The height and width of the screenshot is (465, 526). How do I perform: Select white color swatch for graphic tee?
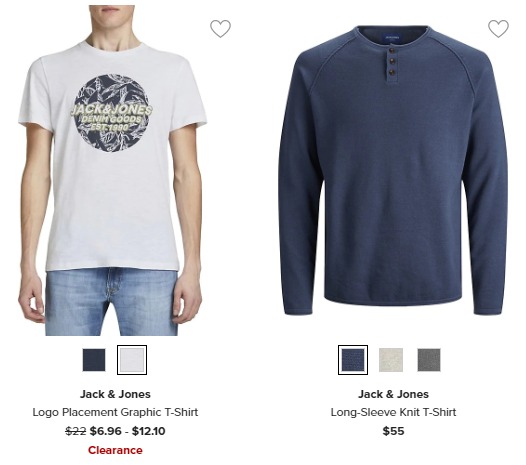[x=132, y=360]
